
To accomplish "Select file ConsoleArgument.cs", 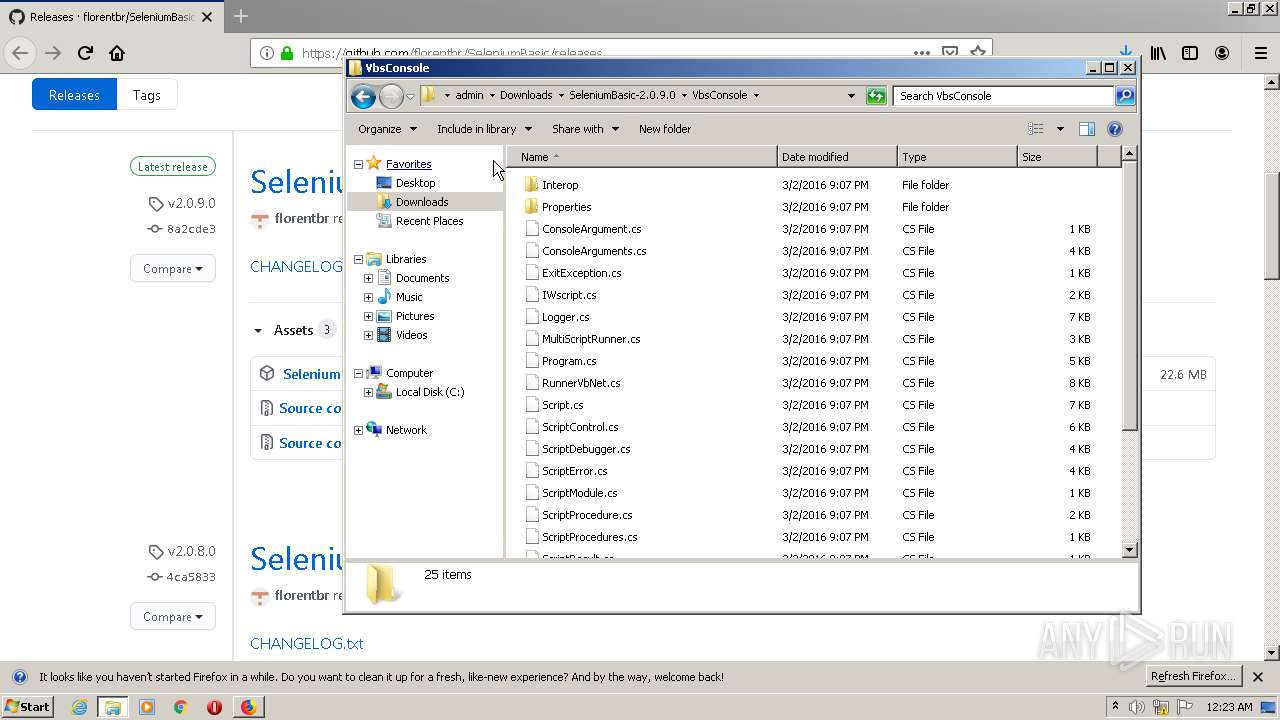I will click(591, 229).
